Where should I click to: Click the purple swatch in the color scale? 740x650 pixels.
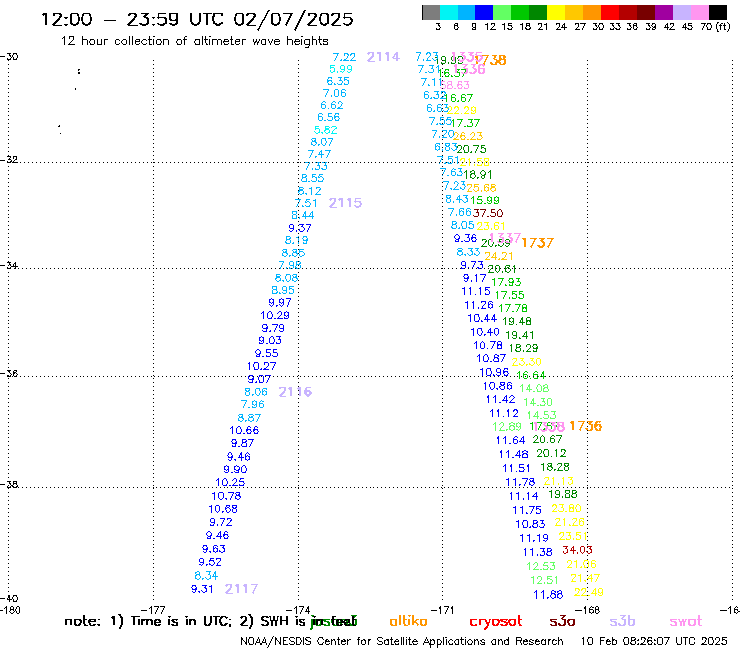pos(664,13)
